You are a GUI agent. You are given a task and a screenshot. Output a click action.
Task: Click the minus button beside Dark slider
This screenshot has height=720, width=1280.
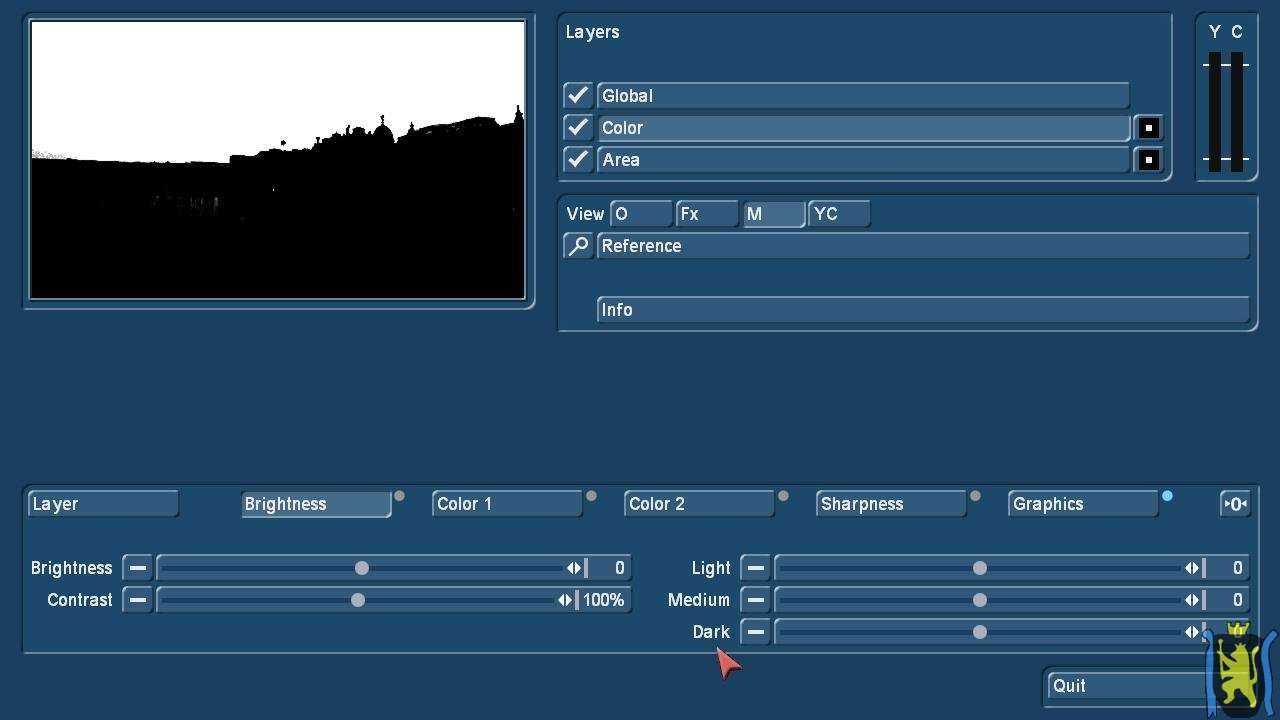(755, 632)
